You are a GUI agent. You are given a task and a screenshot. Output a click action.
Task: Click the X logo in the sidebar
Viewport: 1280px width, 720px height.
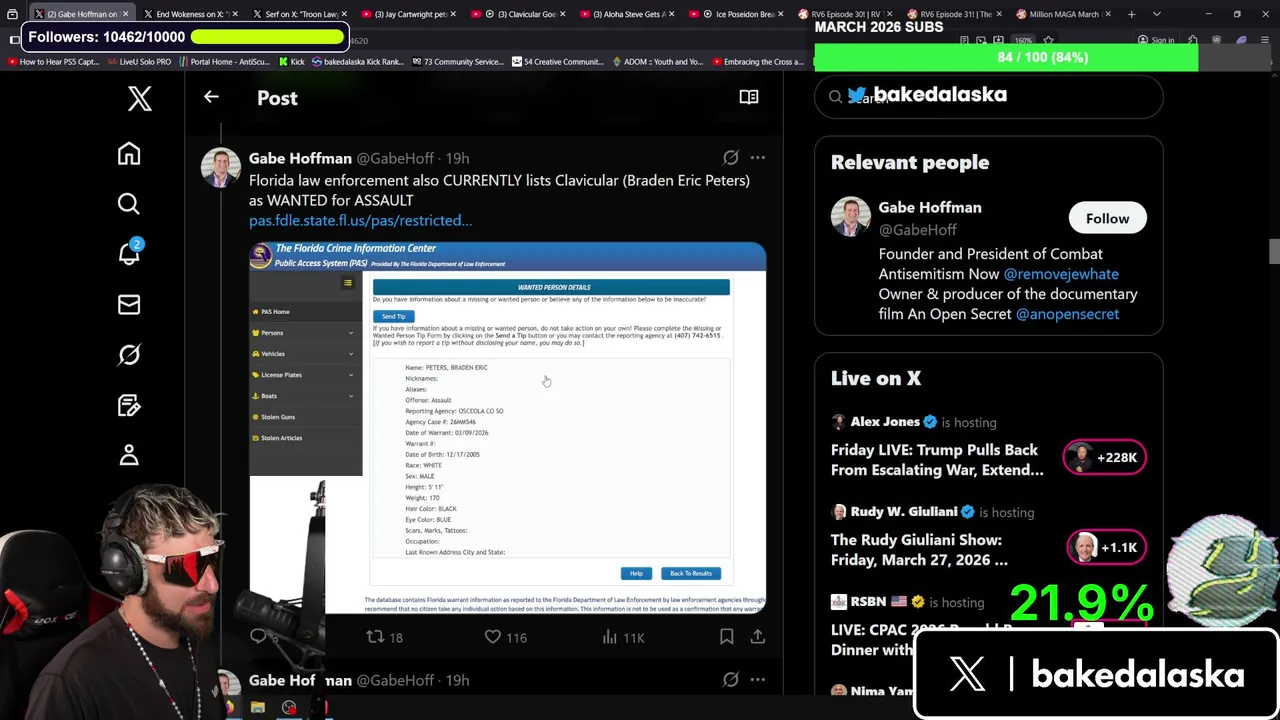[139, 98]
